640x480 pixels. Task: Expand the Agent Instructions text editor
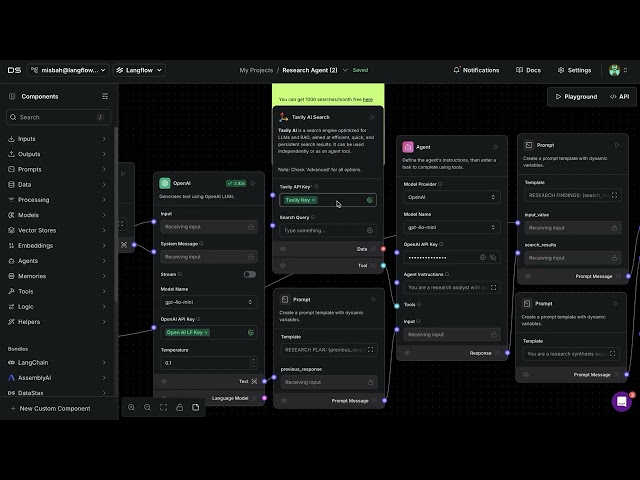pyautogui.click(x=493, y=288)
